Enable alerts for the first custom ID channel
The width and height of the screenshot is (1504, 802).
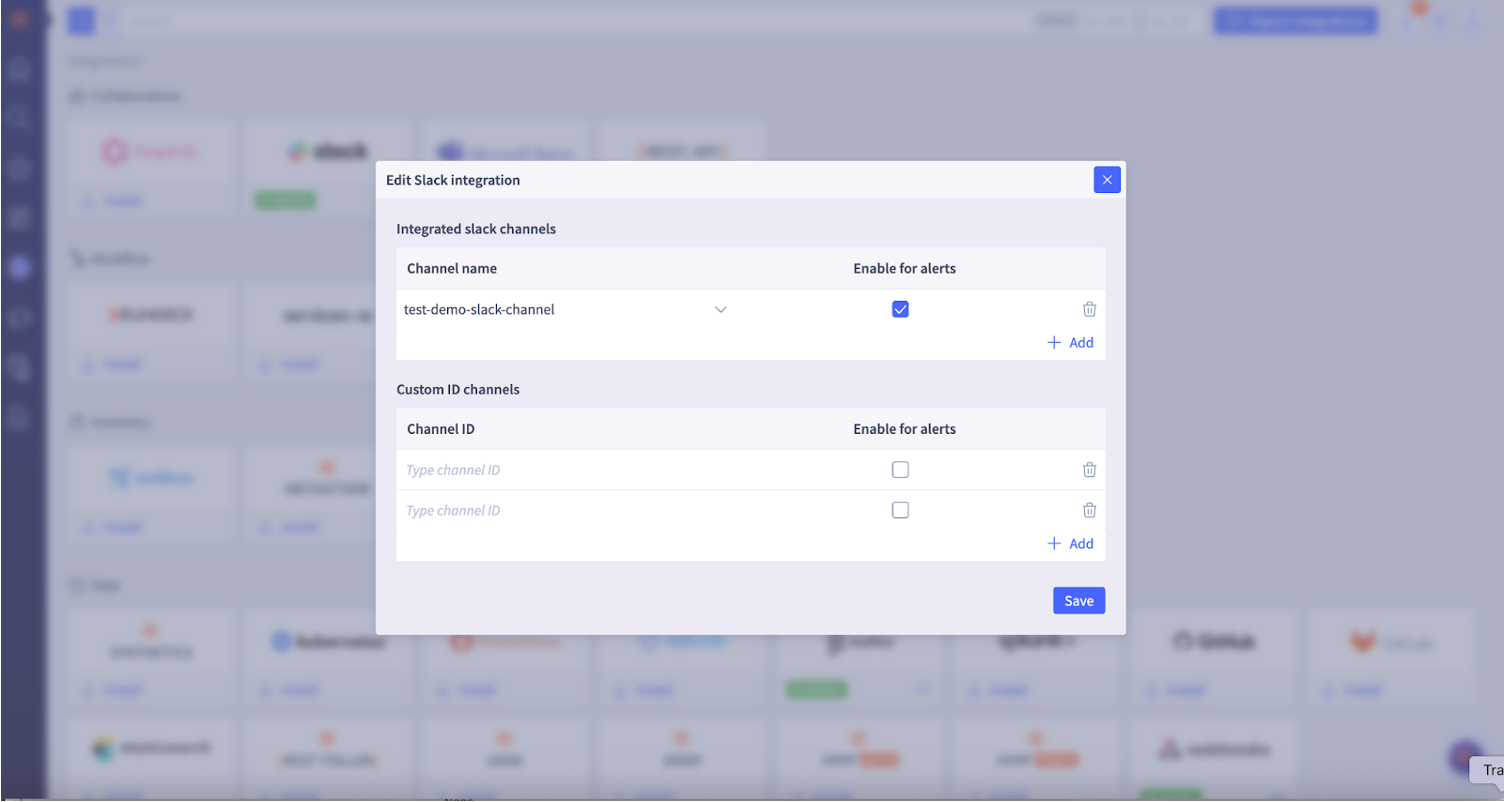click(899, 469)
